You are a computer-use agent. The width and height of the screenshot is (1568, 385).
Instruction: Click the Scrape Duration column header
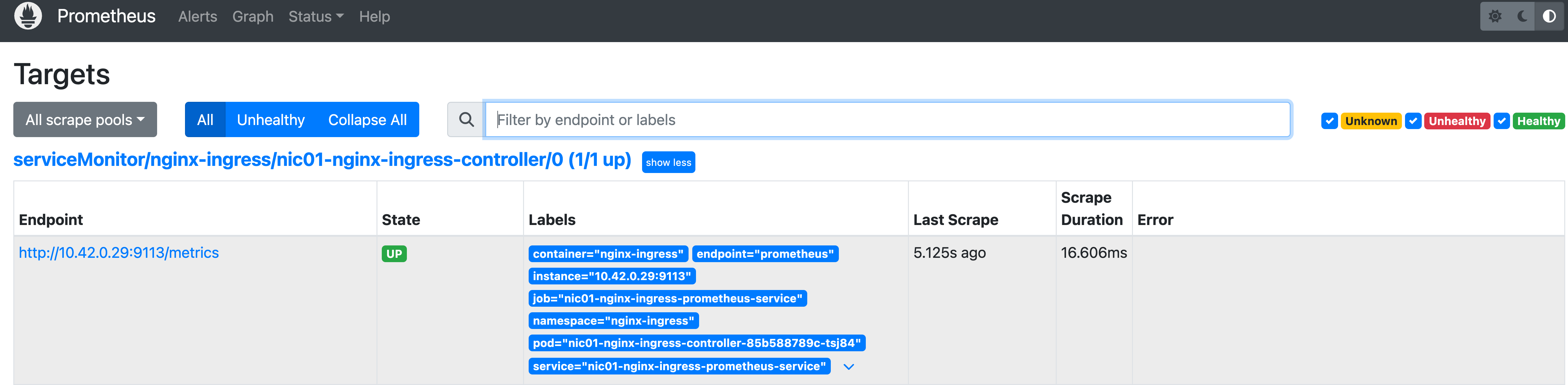pos(1092,209)
